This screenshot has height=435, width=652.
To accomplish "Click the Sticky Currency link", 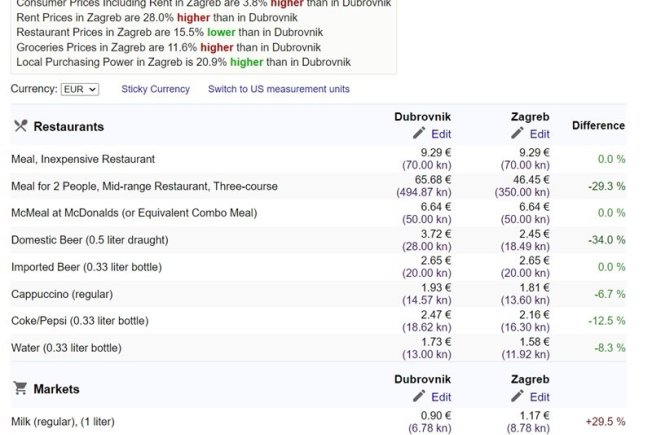I will (155, 89).
